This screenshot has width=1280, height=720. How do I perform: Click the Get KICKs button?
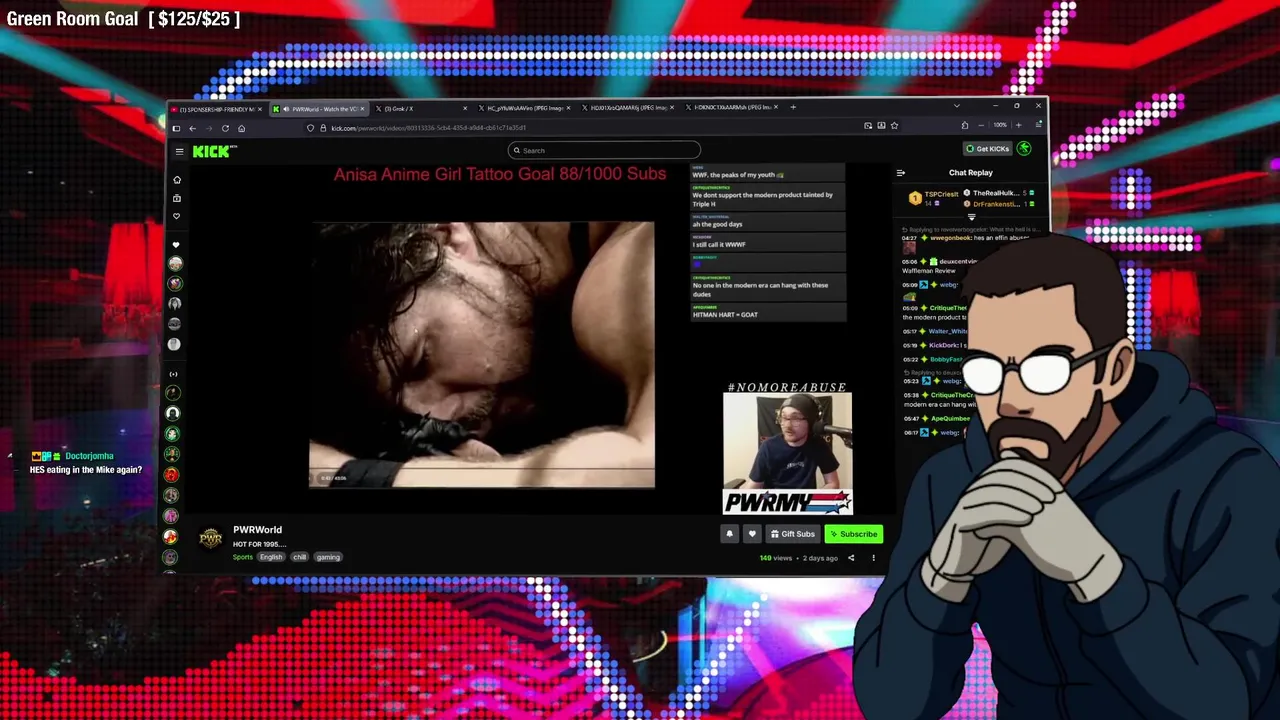coord(988,149)
